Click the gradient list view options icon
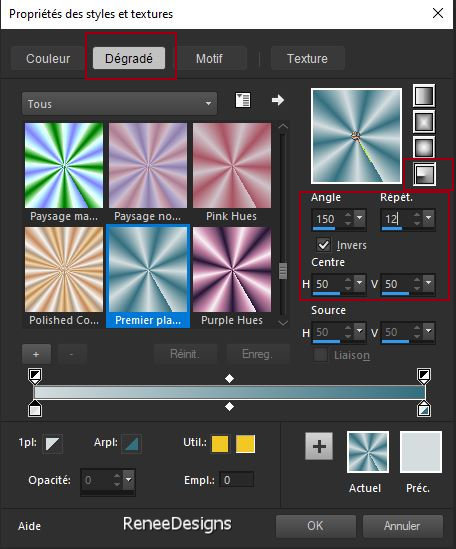This screenshot has height=549, width=456. [243, 100]
